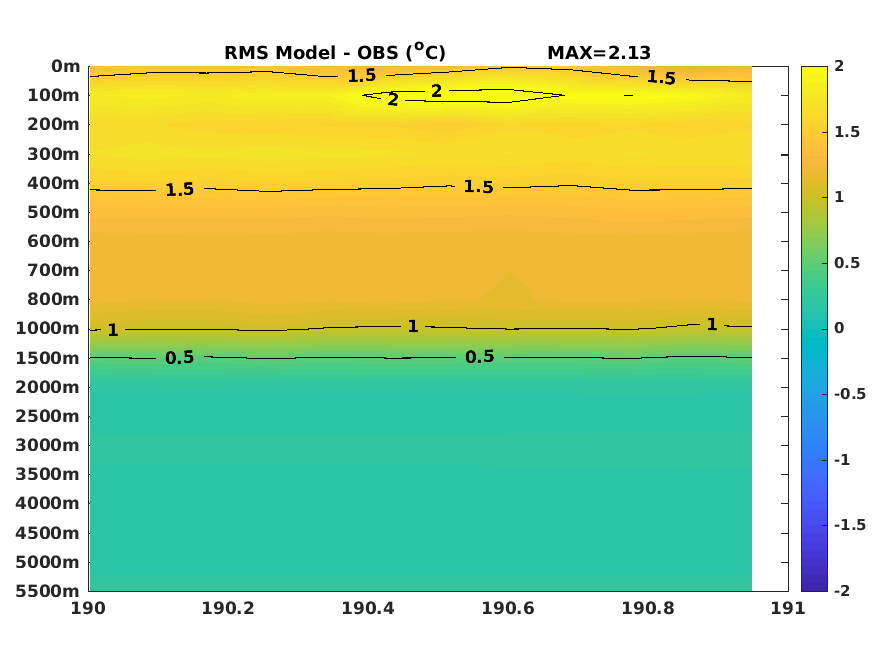The height and width of the screenshot is (656, 875).
Task: Click the colorbar tick label "-1"
Action: click(x=842, y=460)
